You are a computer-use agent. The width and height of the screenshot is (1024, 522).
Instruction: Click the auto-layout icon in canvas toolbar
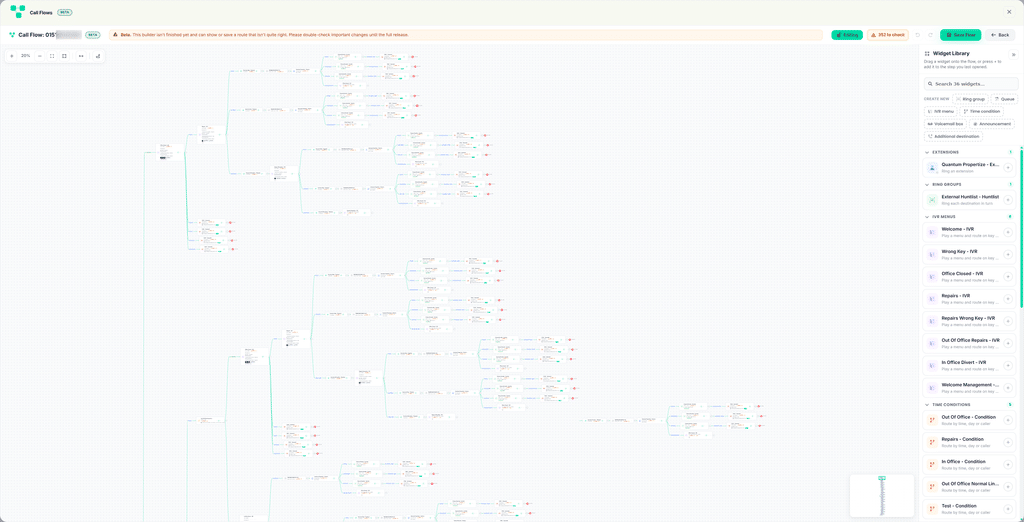[x=97, y=56]
